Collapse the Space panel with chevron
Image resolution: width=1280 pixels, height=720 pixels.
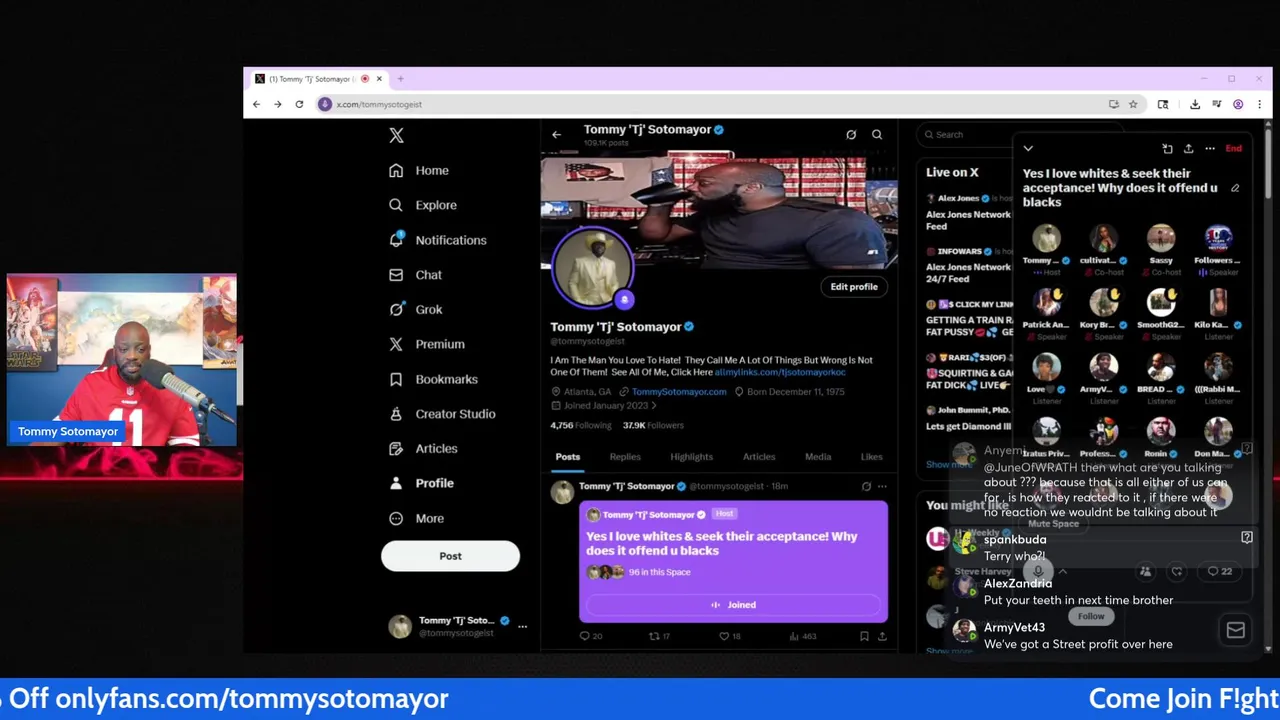pyautogui.click(x=1028, y=149)
